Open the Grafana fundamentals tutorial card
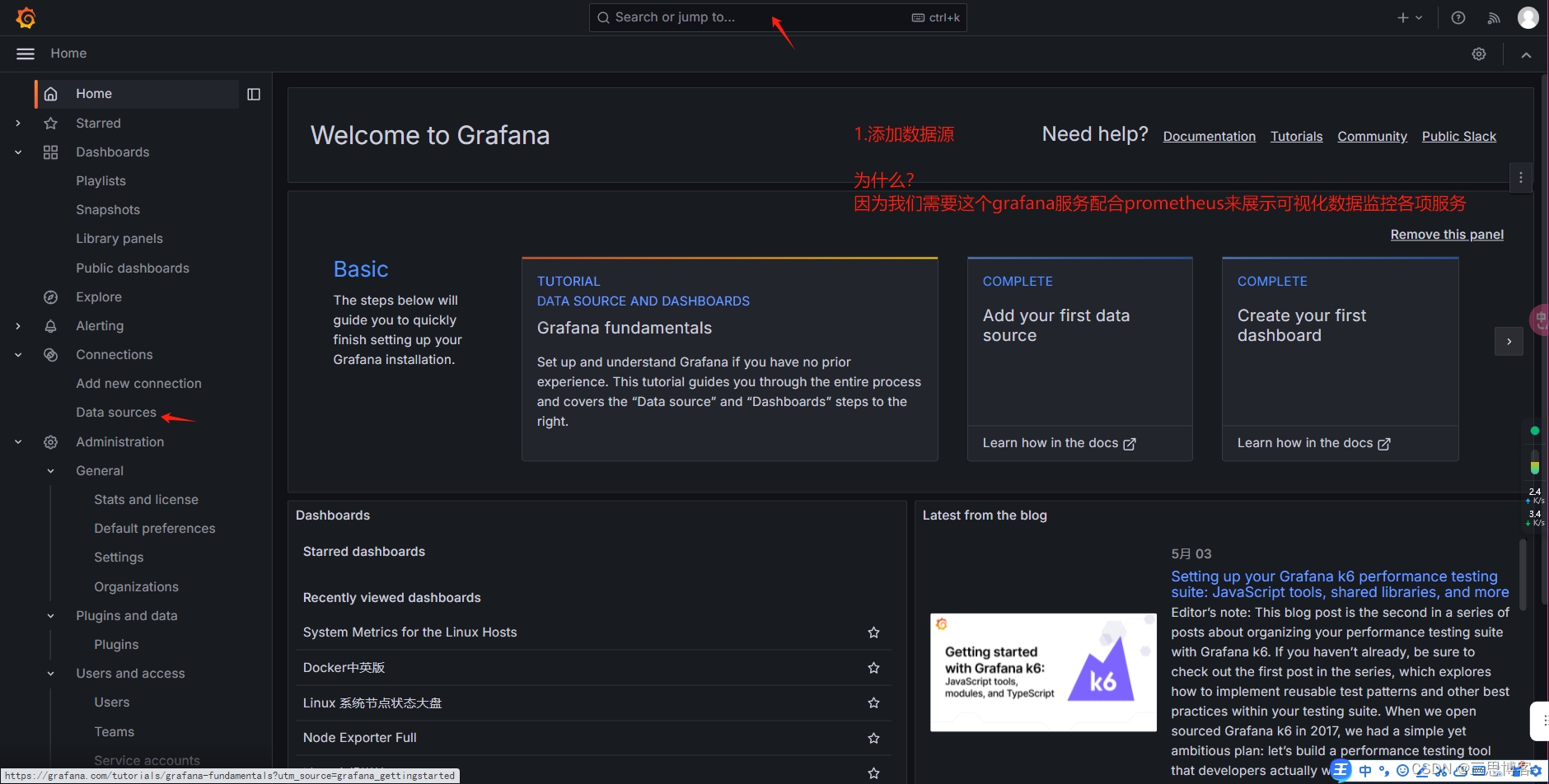The image size is (1549, 784). [730, 359]
